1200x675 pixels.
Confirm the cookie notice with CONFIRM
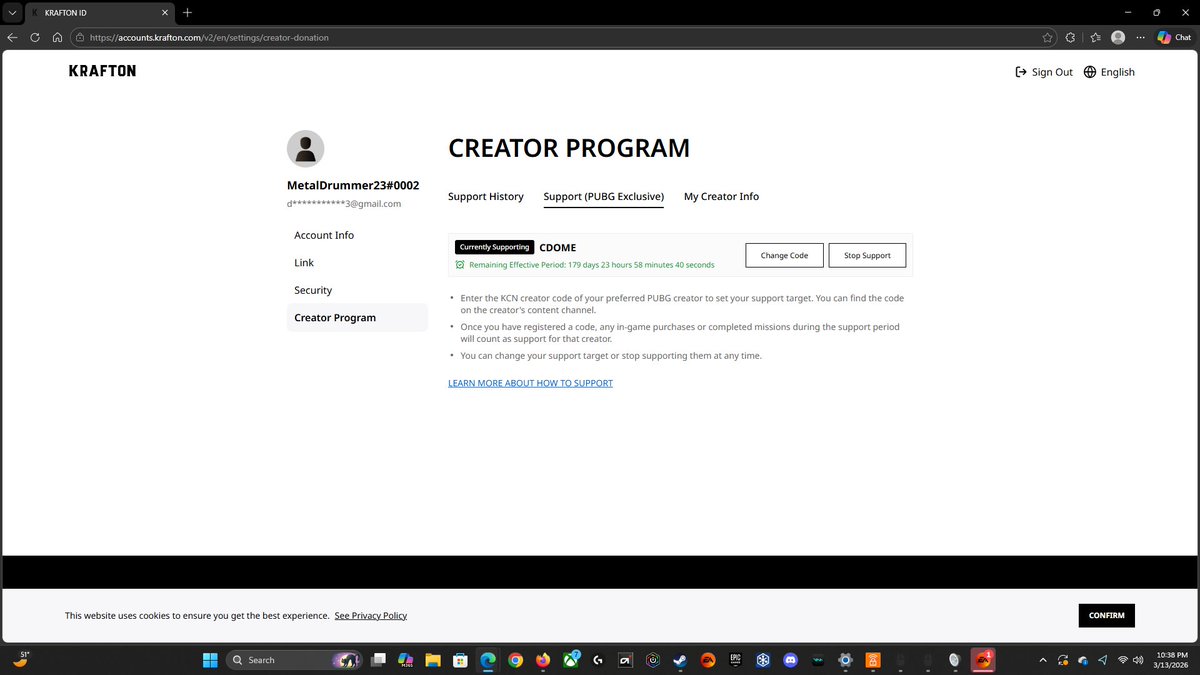click(x=1107, y=616)
